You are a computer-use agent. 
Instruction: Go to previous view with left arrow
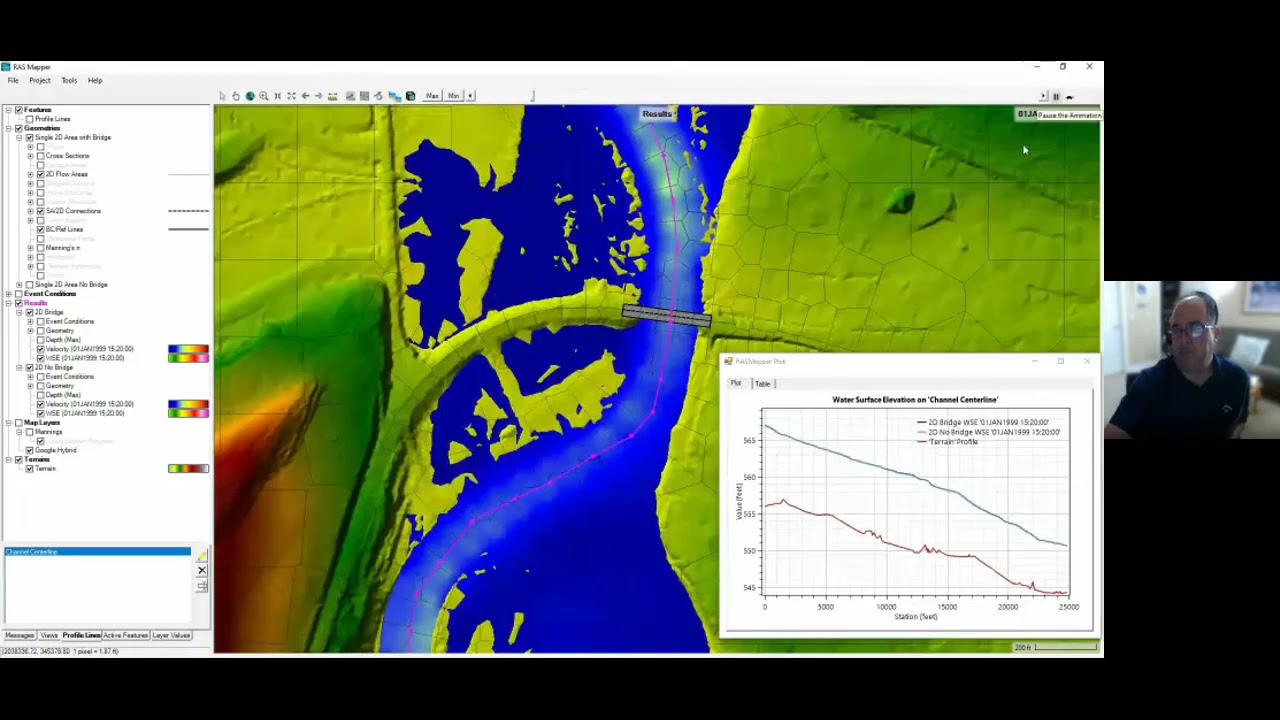305,96
